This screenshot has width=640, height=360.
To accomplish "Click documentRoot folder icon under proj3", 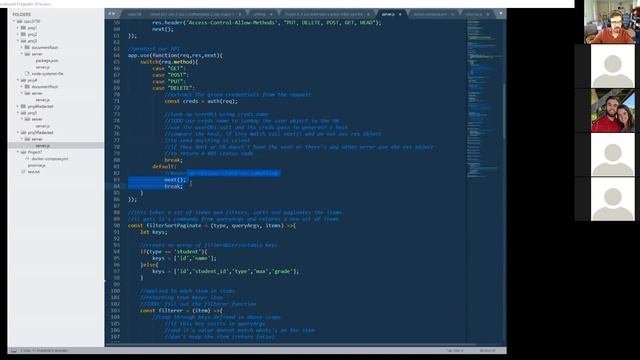I will click(x=27, y=47).
